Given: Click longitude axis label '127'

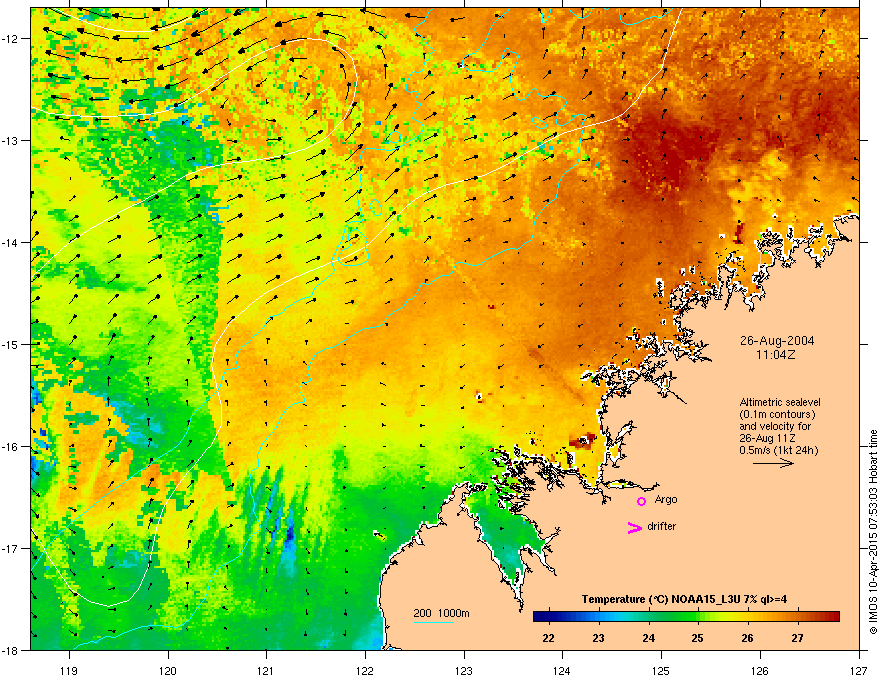Looking at the screenshot, I should point(859,670).
